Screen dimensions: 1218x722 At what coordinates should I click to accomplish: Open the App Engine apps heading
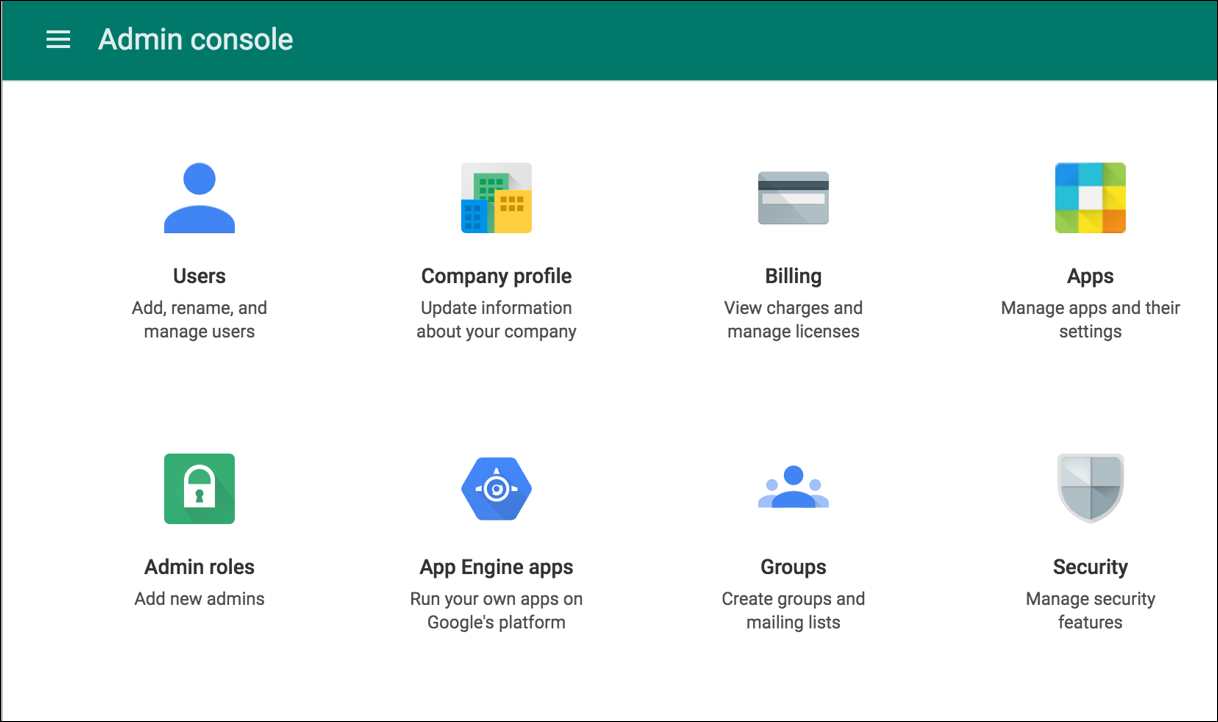tap(496, 567)
